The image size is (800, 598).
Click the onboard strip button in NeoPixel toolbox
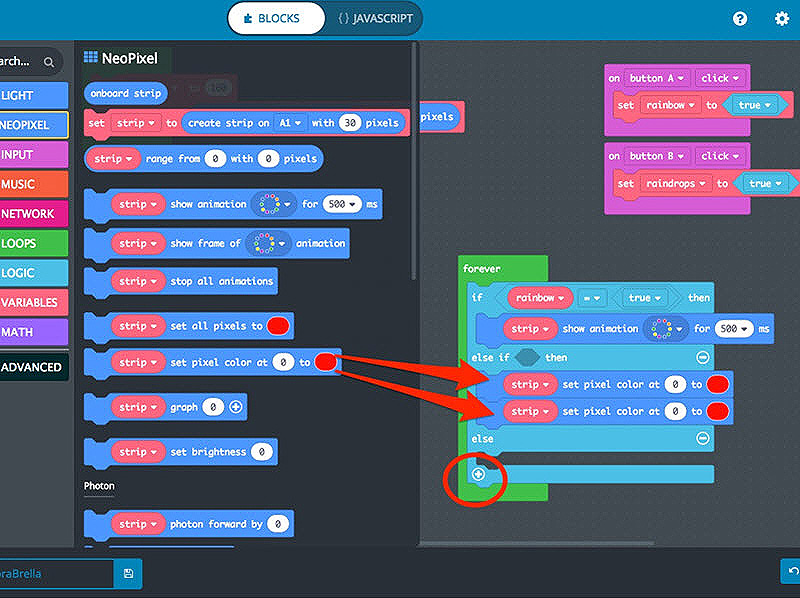(x=124, y=93)
